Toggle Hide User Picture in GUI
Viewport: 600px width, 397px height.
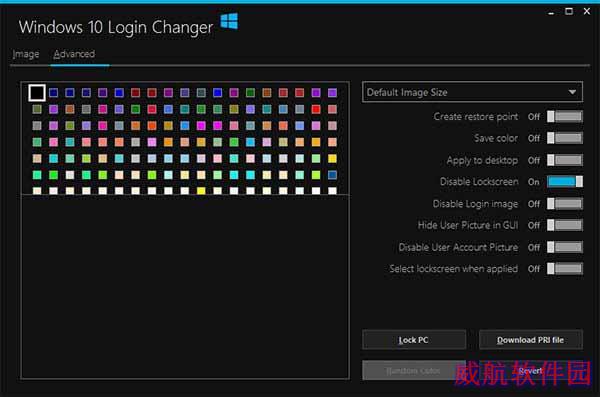(565, 225)
